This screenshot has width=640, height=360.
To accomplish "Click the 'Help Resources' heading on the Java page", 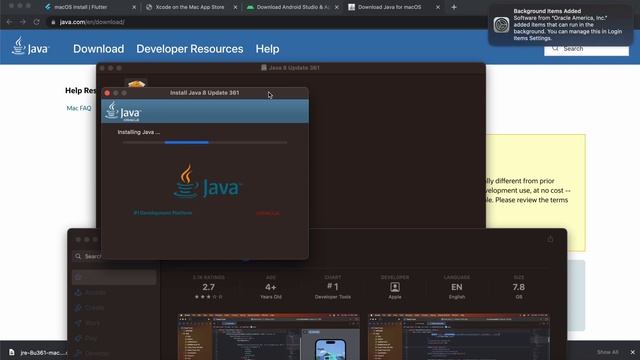I will pyautogui.click(x=81, y=91).
